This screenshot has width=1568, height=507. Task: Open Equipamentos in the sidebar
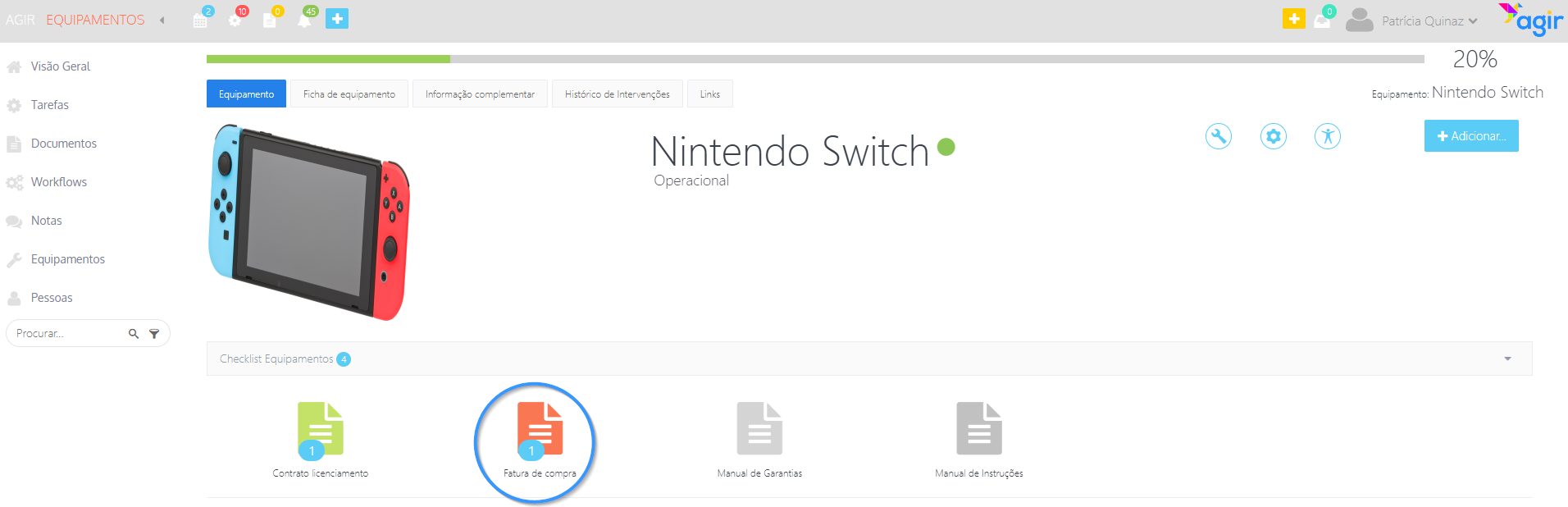(x=68, y=259)
